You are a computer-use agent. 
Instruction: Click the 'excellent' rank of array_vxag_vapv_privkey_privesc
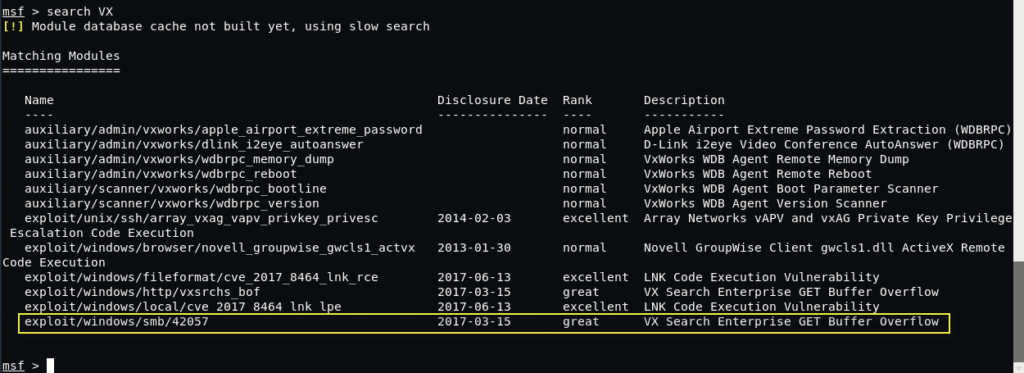pyautogui.click(x=595, y=218)
